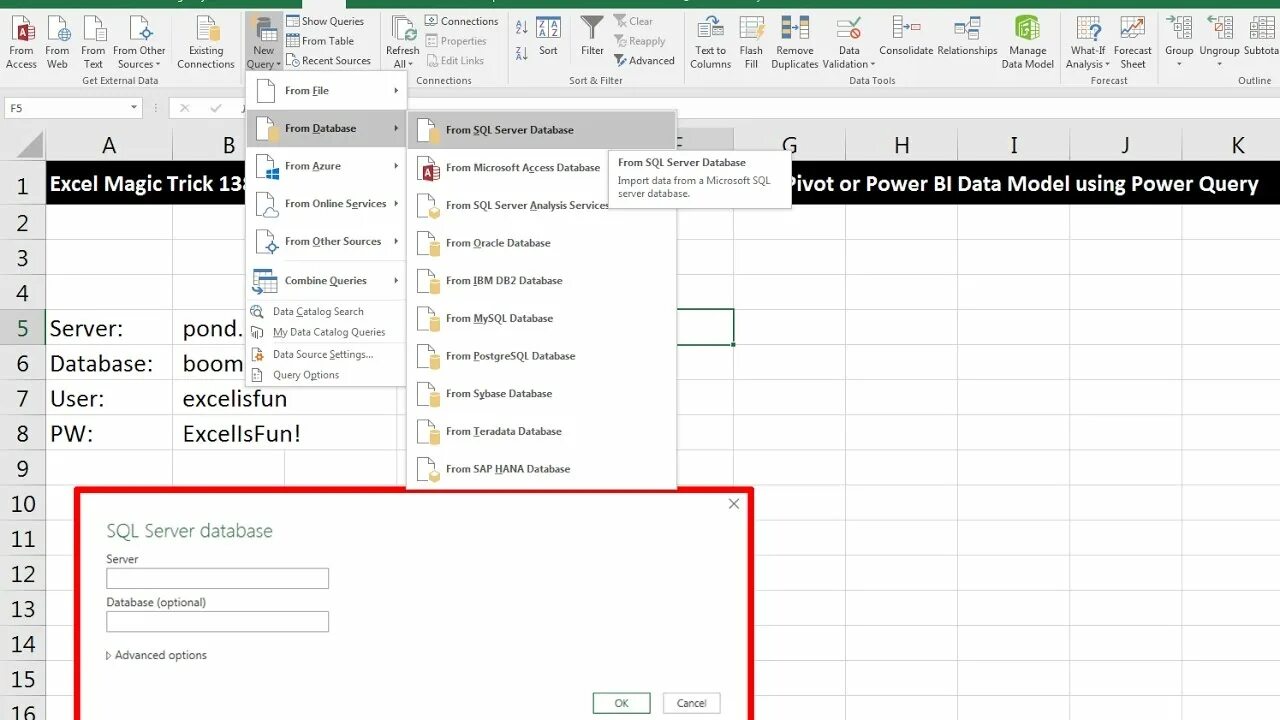The width and height of the screenshot is (1280, 720).
Task: Open Data Source Settings
Action: [322, 354]
